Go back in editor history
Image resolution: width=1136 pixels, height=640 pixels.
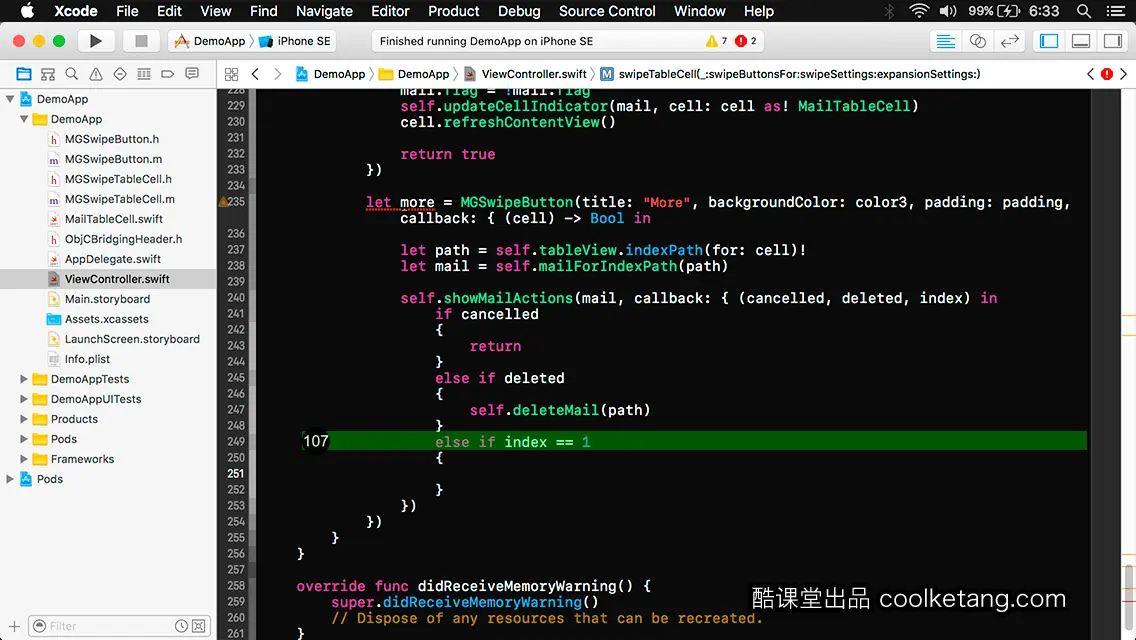[x=255, y=74]
